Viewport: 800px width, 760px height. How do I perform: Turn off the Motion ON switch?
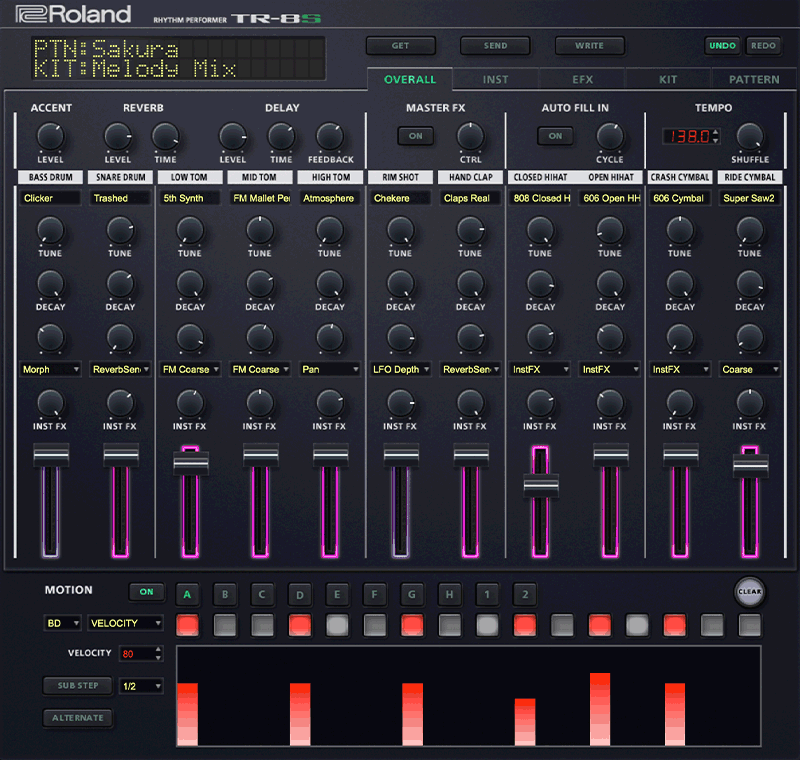[x=146, y=592]
